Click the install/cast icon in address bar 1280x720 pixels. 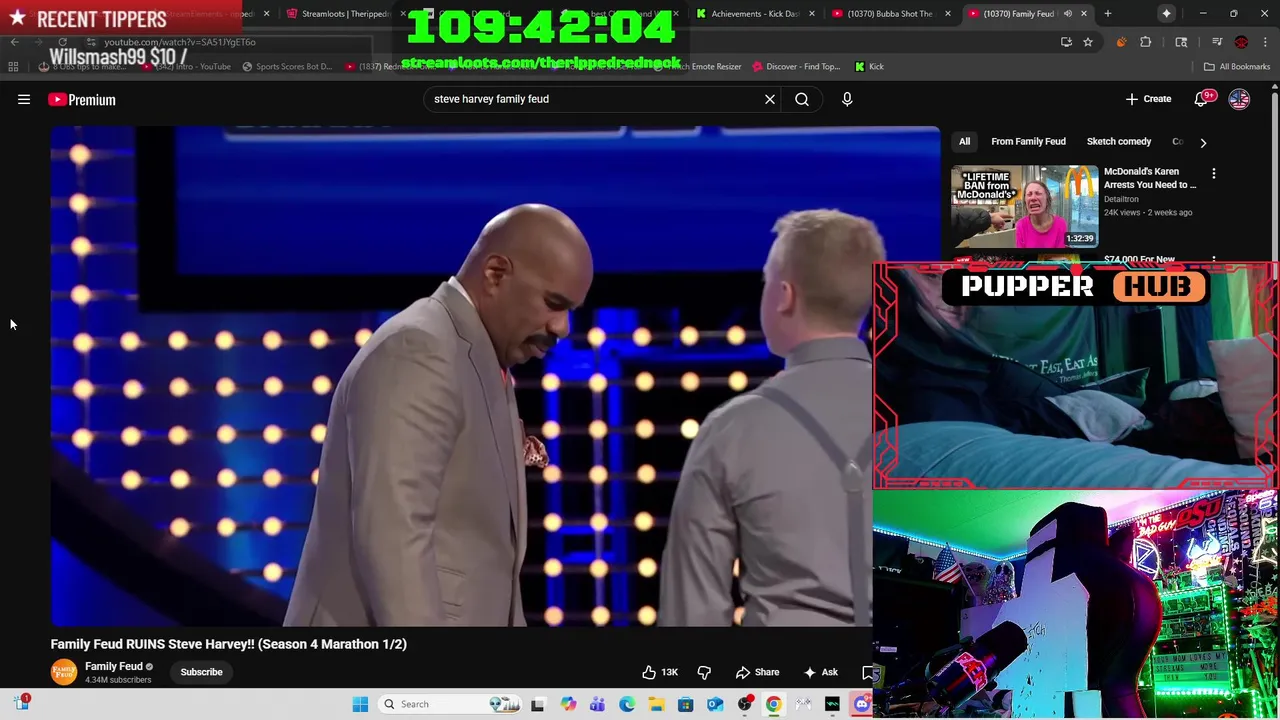pyautogui.click(x=1066, y=42)
